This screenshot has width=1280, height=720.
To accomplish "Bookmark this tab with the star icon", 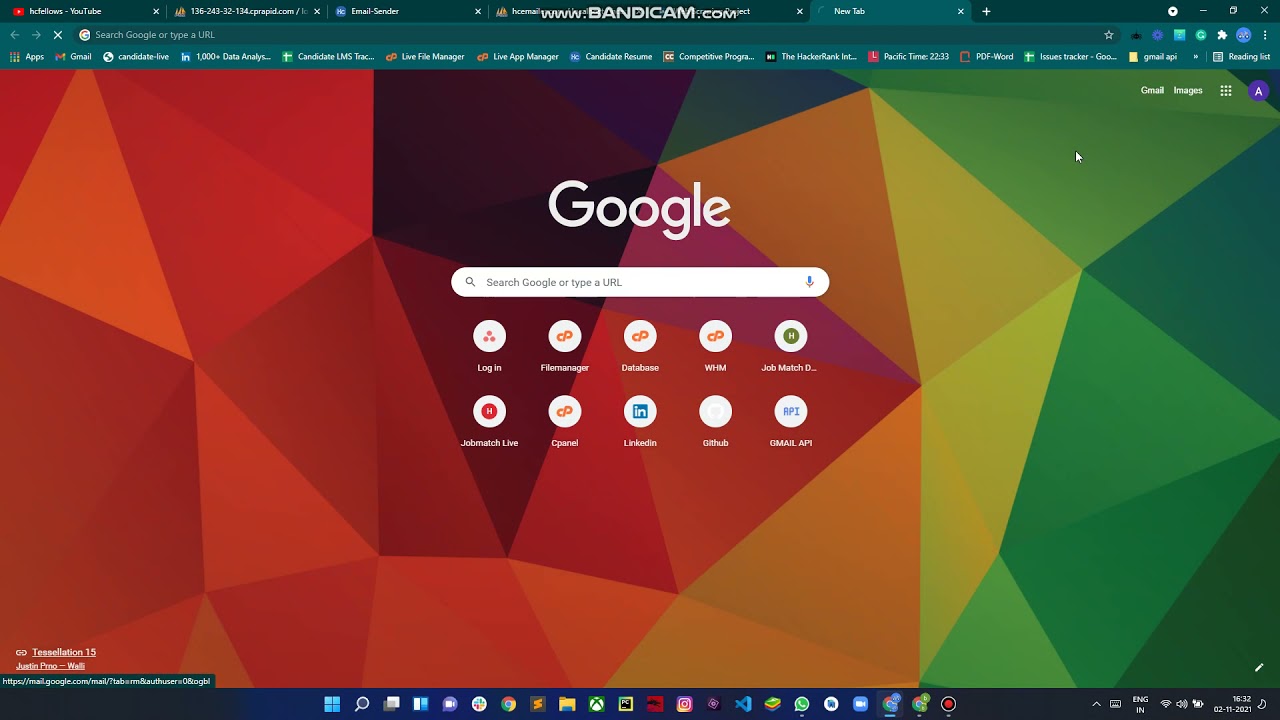I will pyautogui.click(x=1109, y=35).
